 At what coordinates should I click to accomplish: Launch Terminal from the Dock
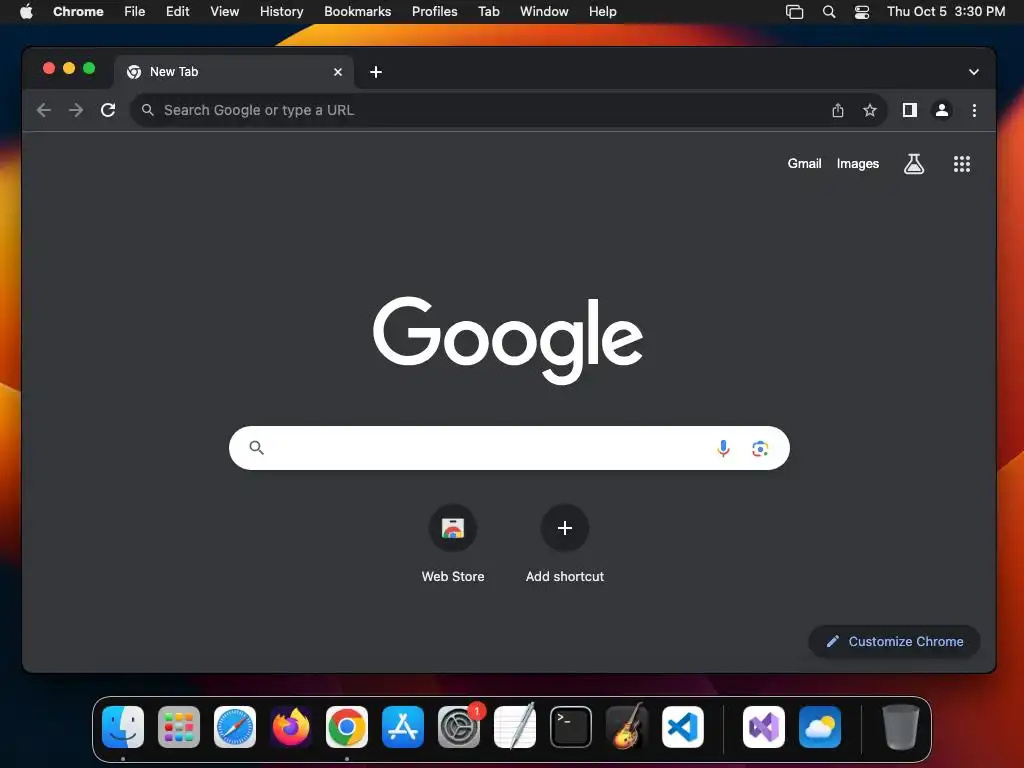pyautogui.click(x=571, y=727)
